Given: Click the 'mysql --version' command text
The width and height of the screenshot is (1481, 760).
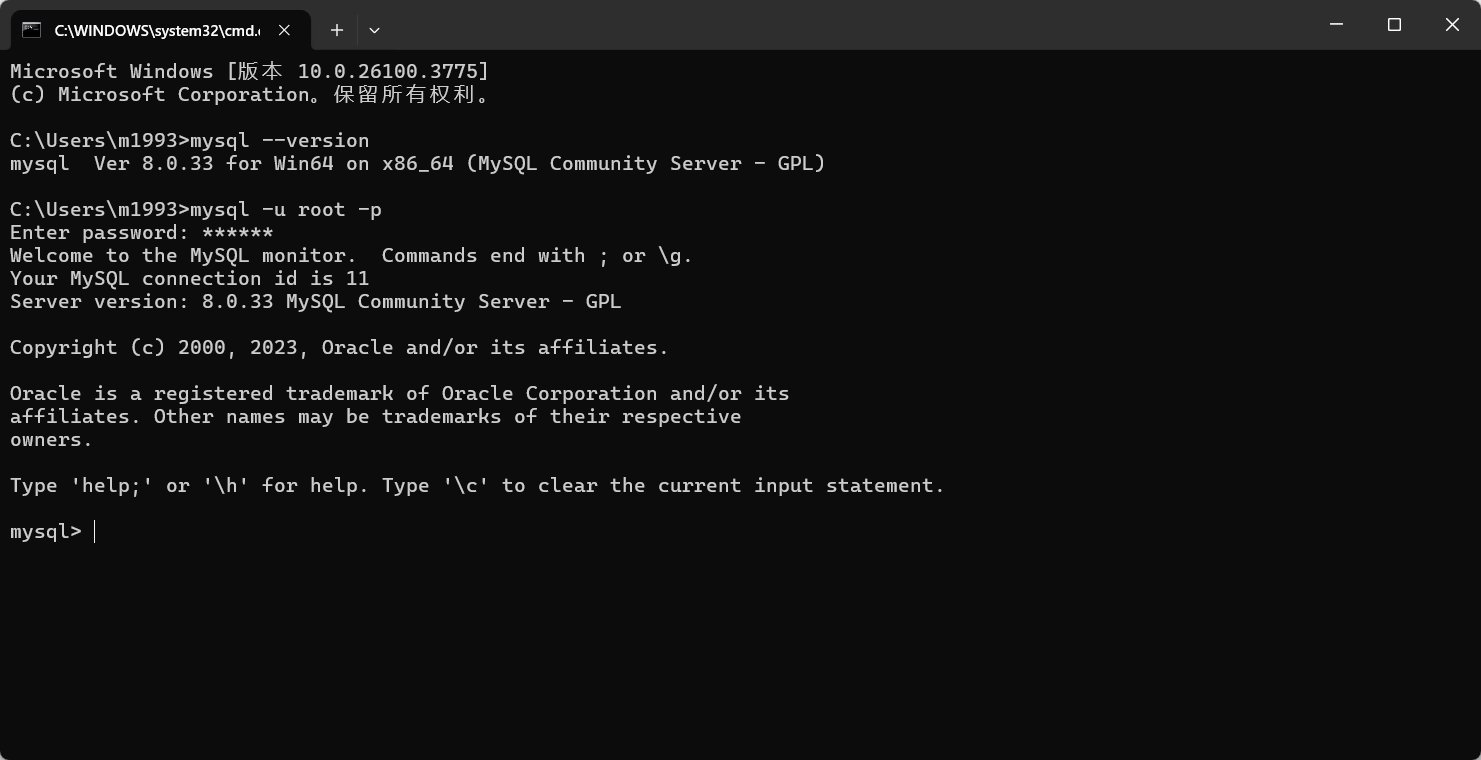Looking at the screenshot, I should coord(279,140).
